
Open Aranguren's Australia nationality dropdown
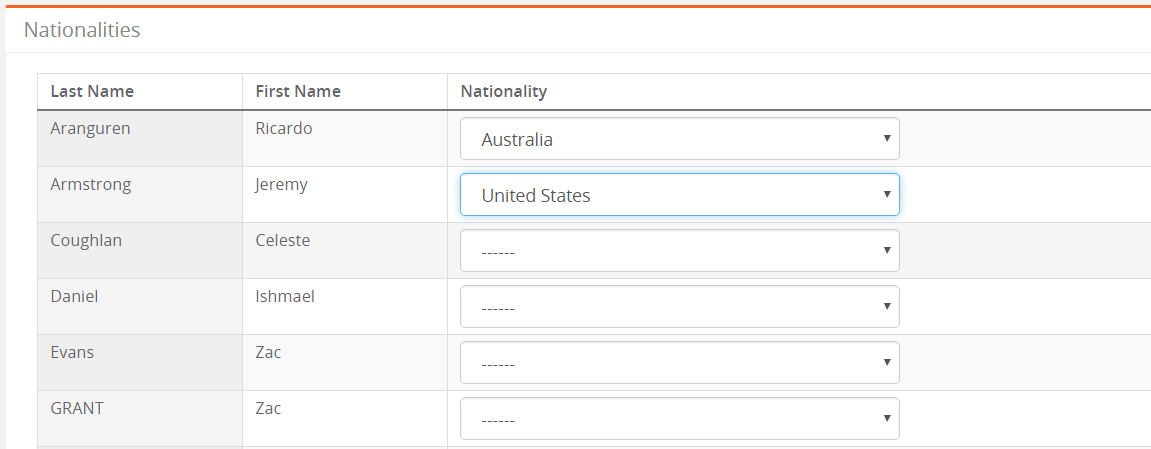click(x=679, y=139)
